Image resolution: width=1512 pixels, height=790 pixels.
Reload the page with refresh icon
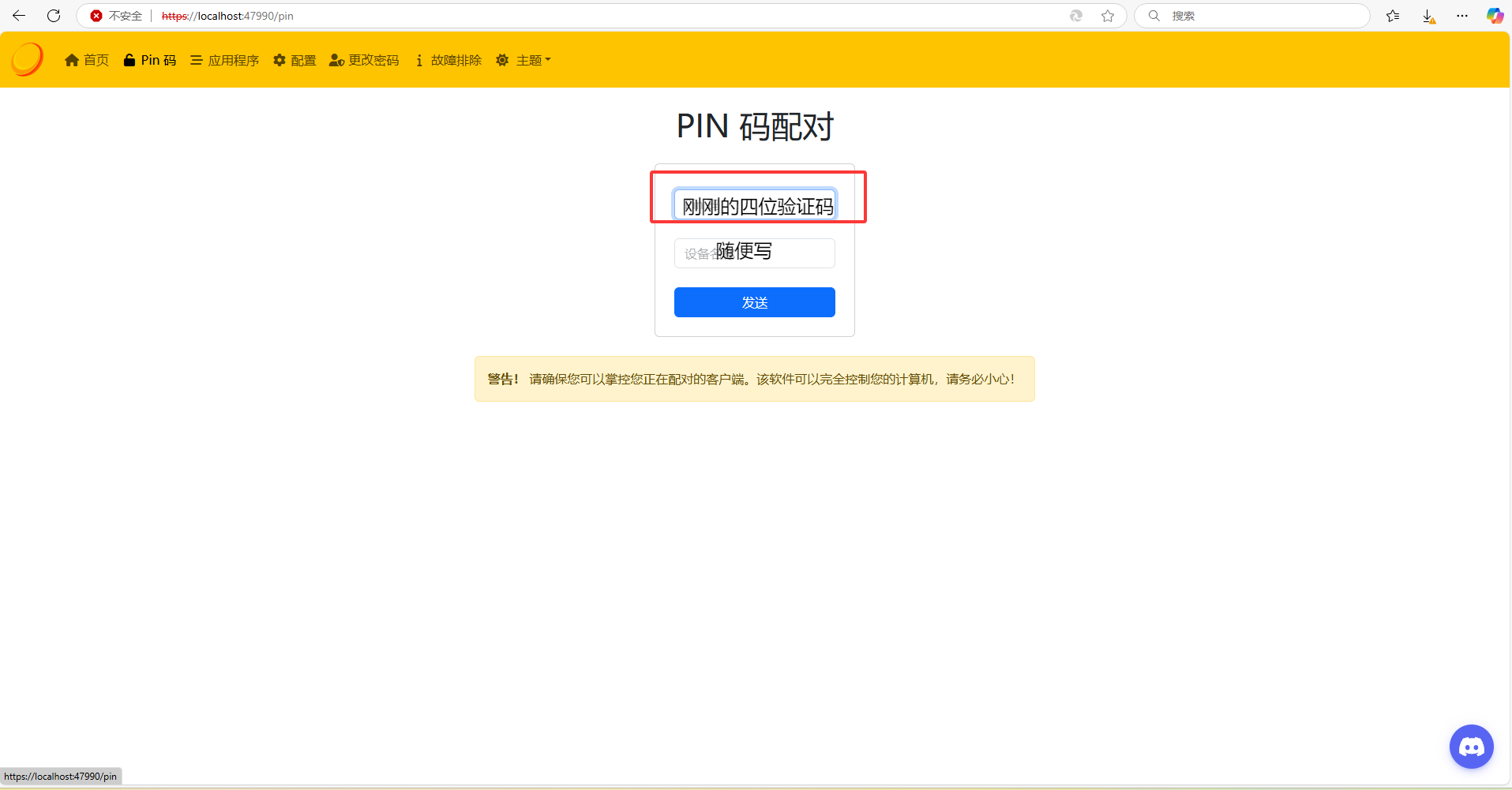coord(54,16)
